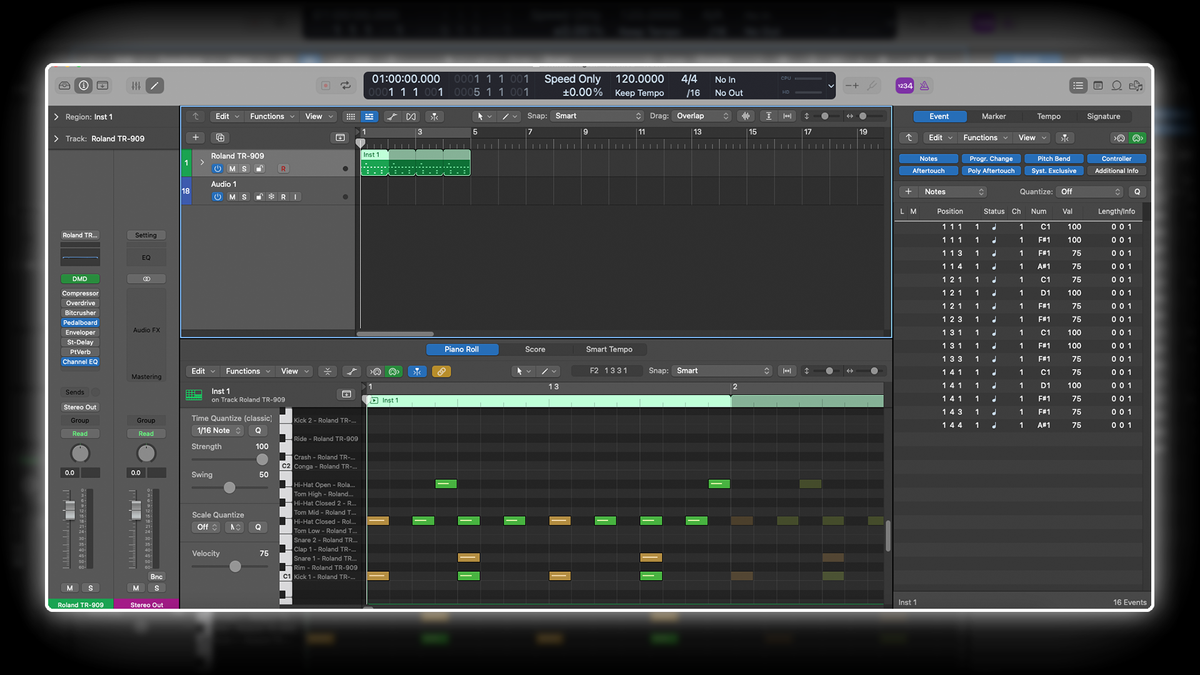Open the Channel EQ plug-in slot
This screenshot has width=1200, height=675.
[80, 361]
